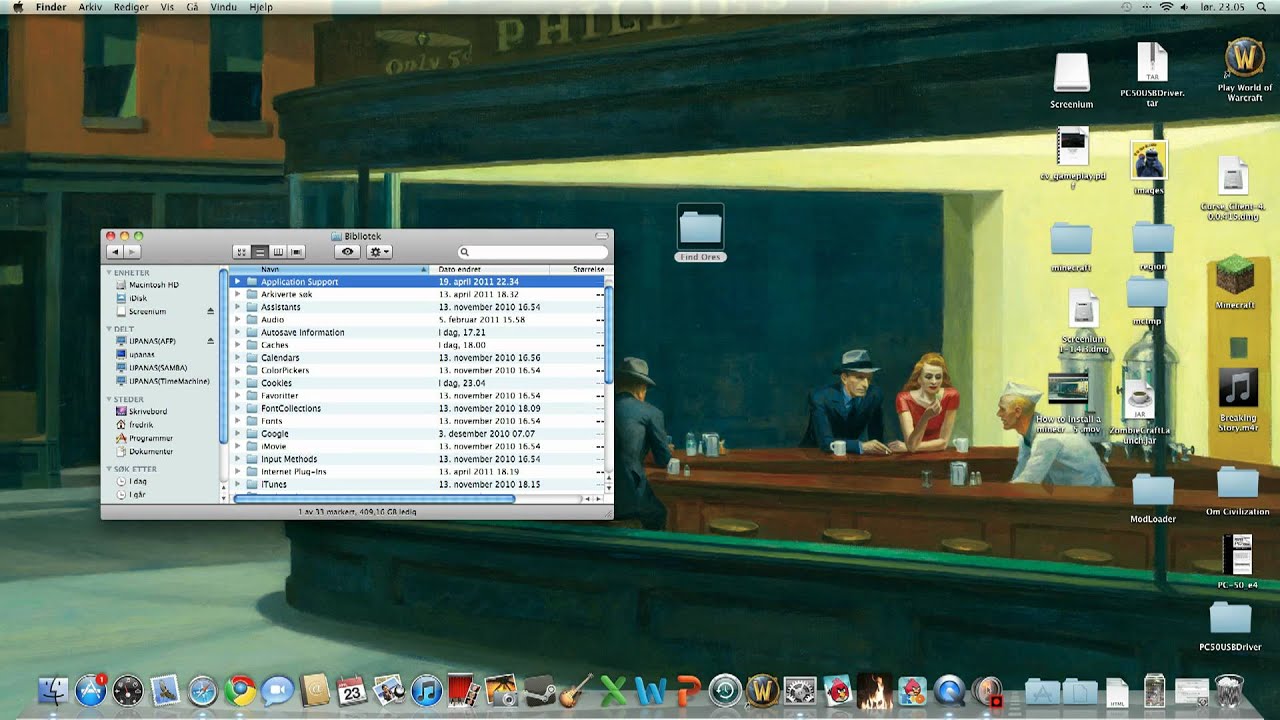Click the vertical scrollbar of file list
Screen dimensions: 1280x720
(608, 333)
